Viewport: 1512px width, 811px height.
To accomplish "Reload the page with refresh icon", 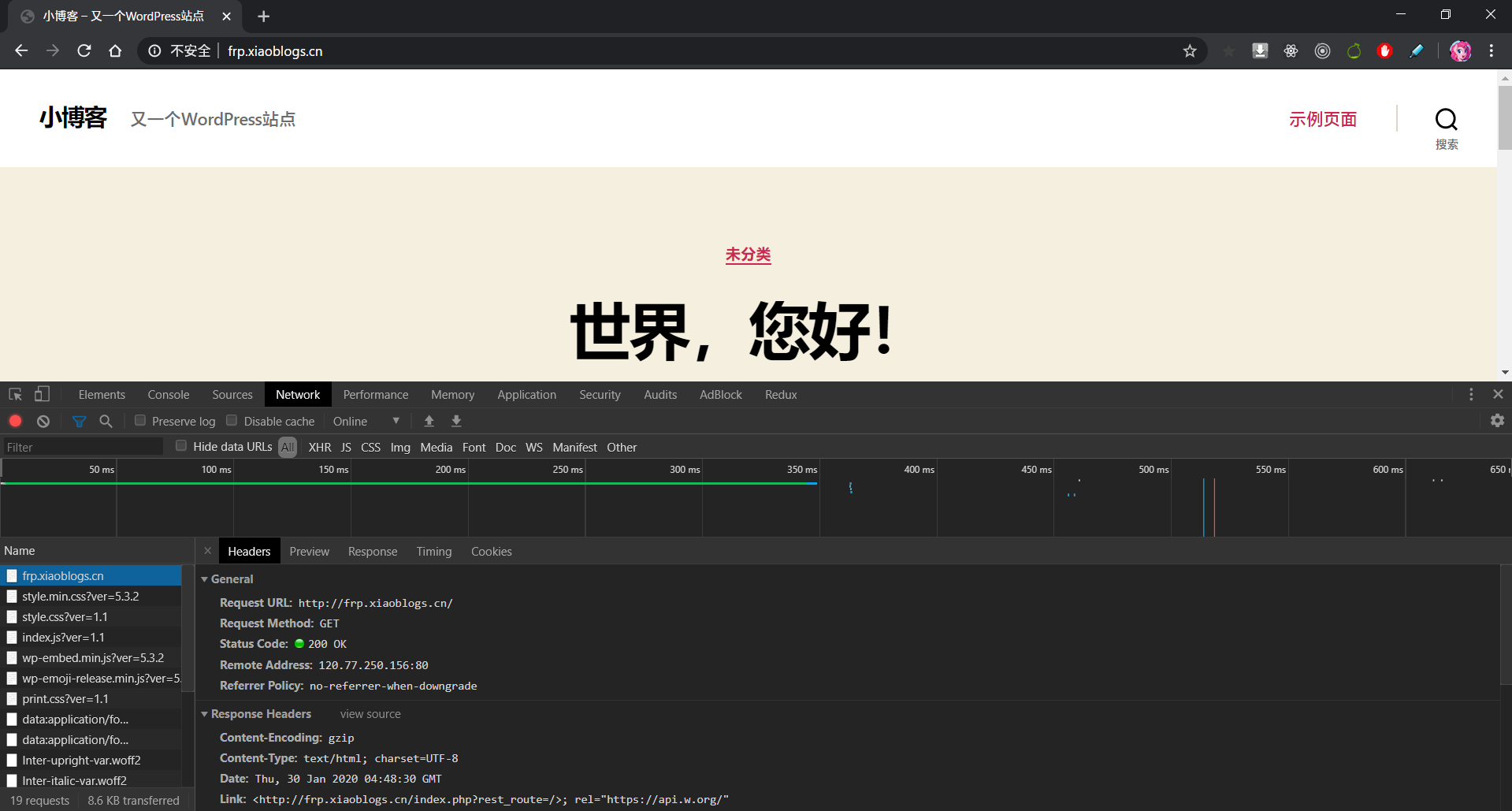I will [84, 50].
